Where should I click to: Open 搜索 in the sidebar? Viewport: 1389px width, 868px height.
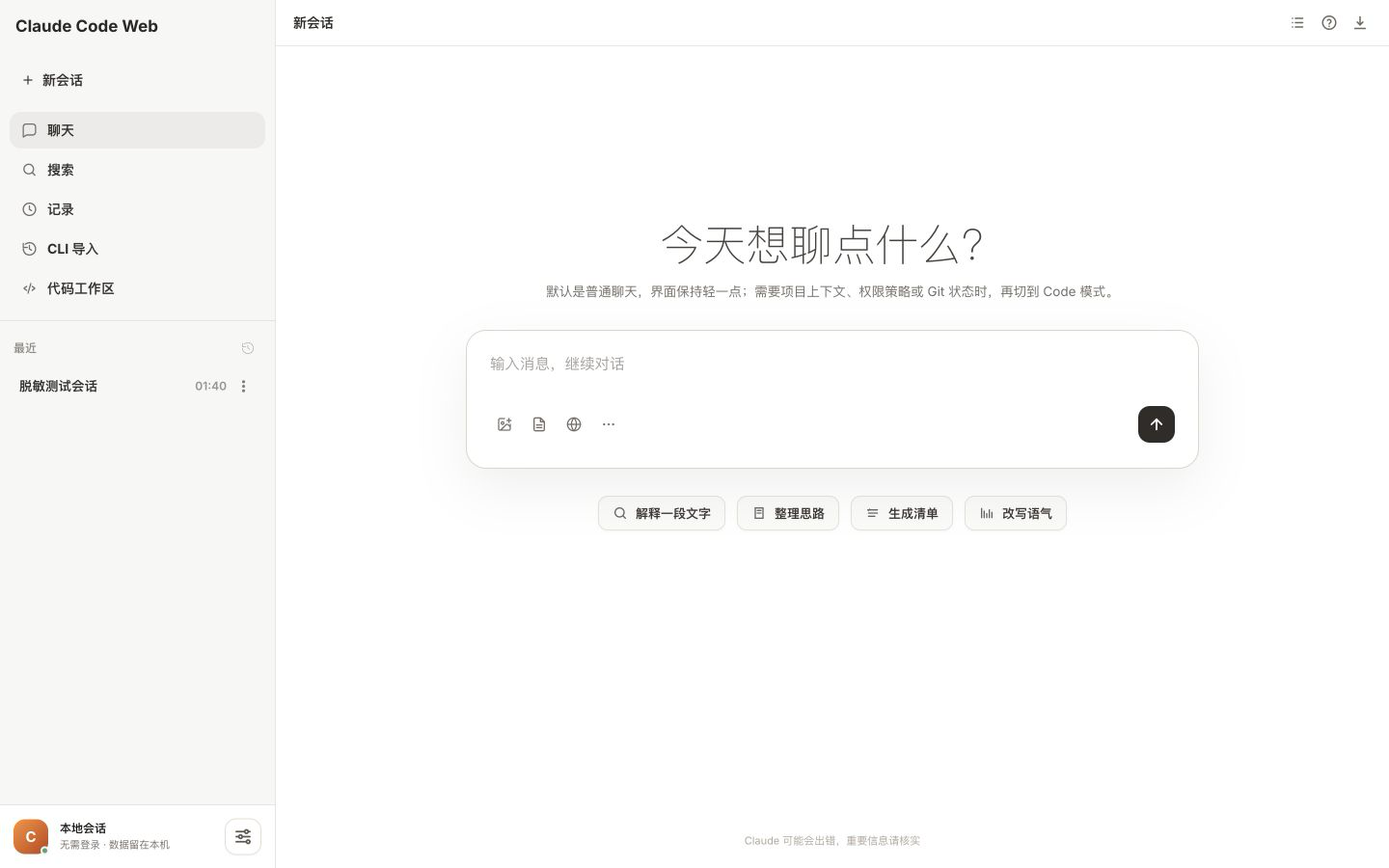pyautogui.click(x=137, y=170)
